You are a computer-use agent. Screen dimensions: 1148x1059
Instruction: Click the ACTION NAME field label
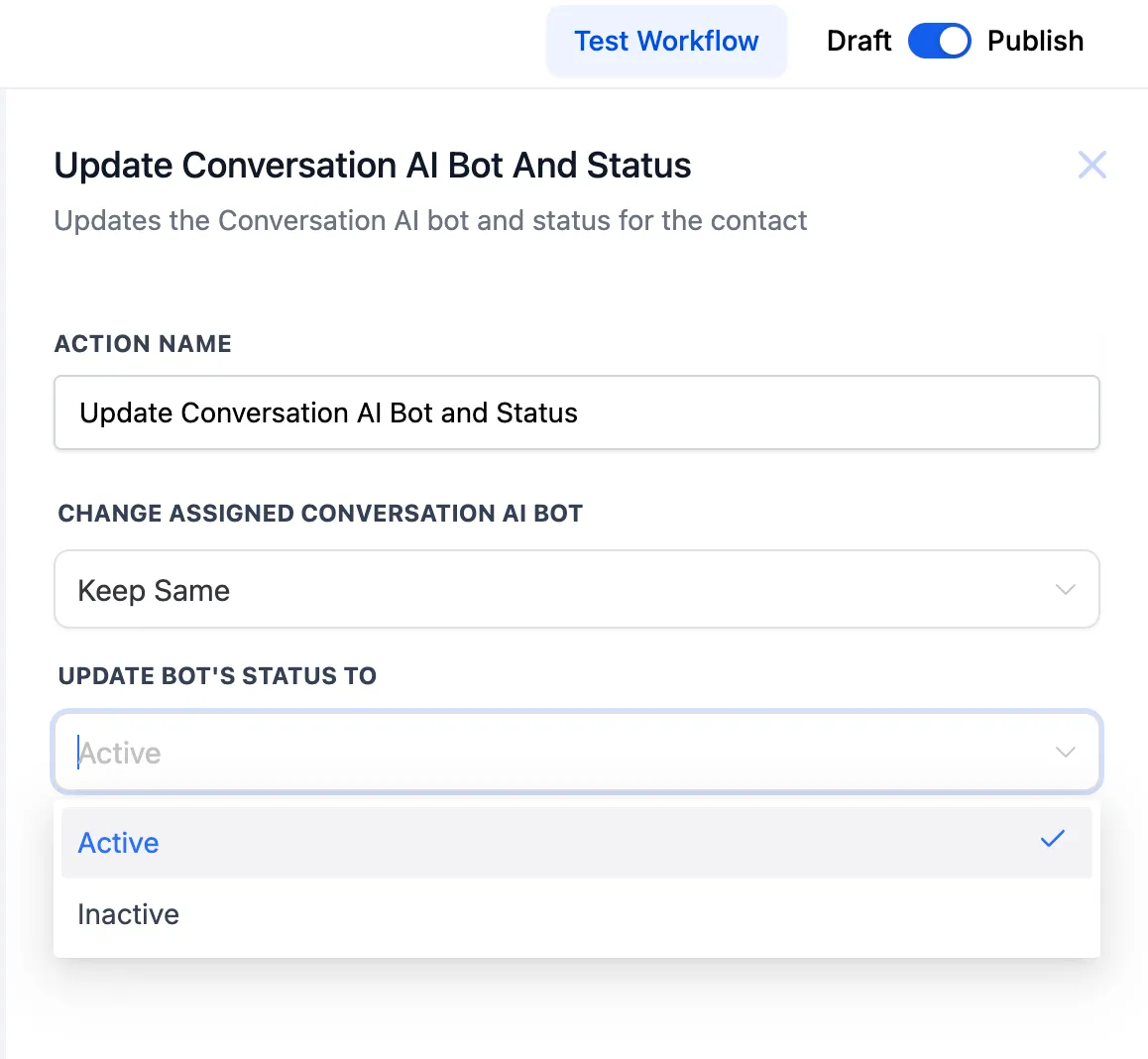pyautogui.click(x=143, y=344)
